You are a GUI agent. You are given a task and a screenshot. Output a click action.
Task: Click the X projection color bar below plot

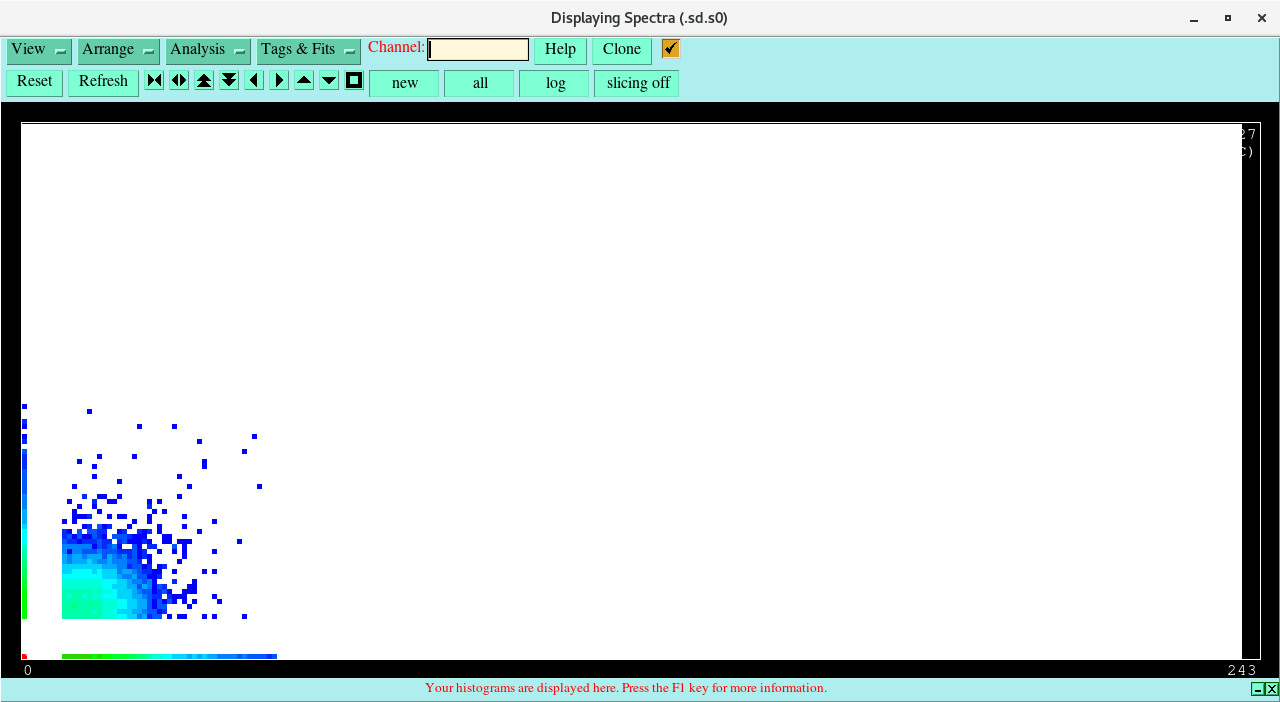[x=169, y=657]
